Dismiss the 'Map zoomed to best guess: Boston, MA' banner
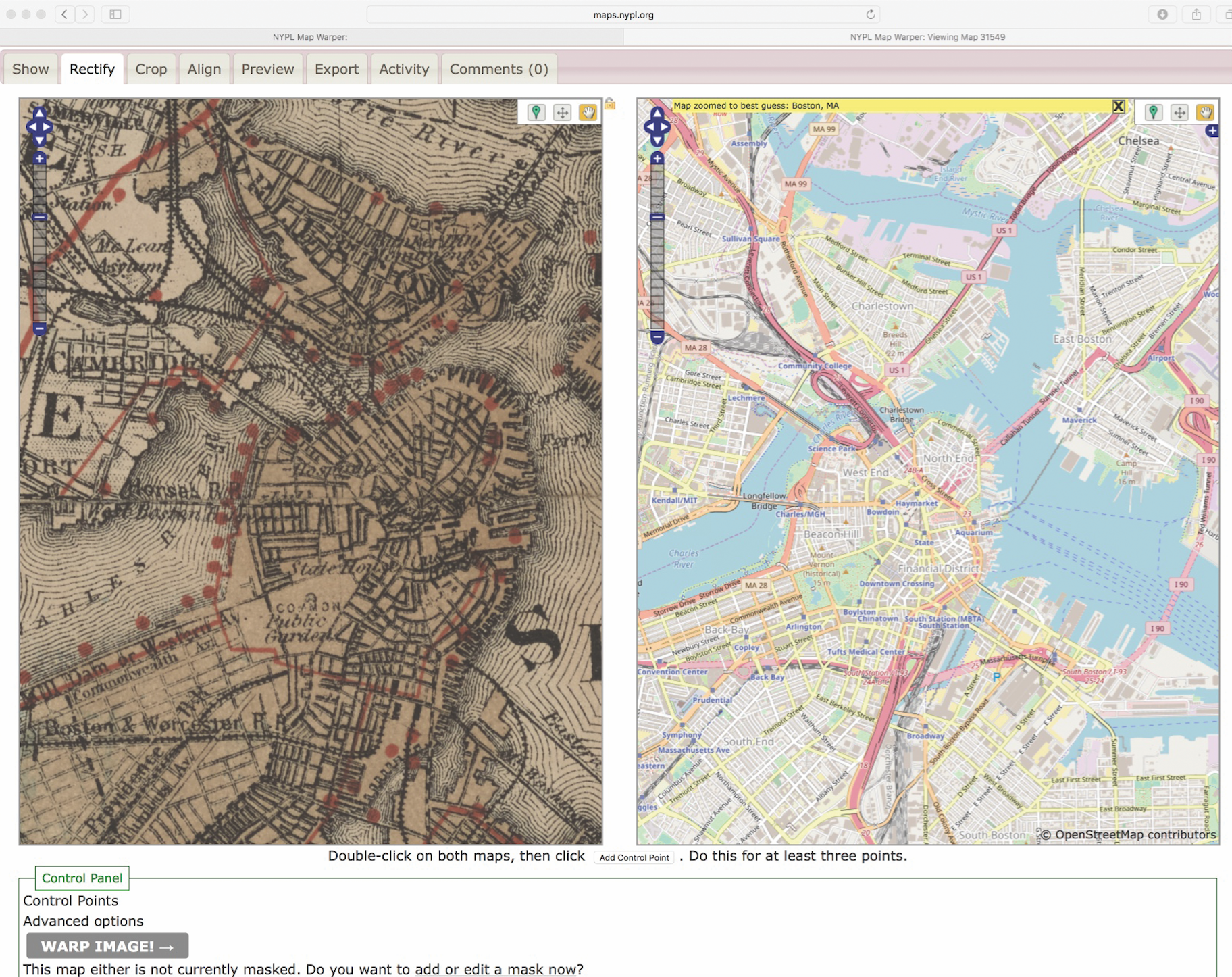The height and width of the screenshot is (977, 1232). 1119,106
